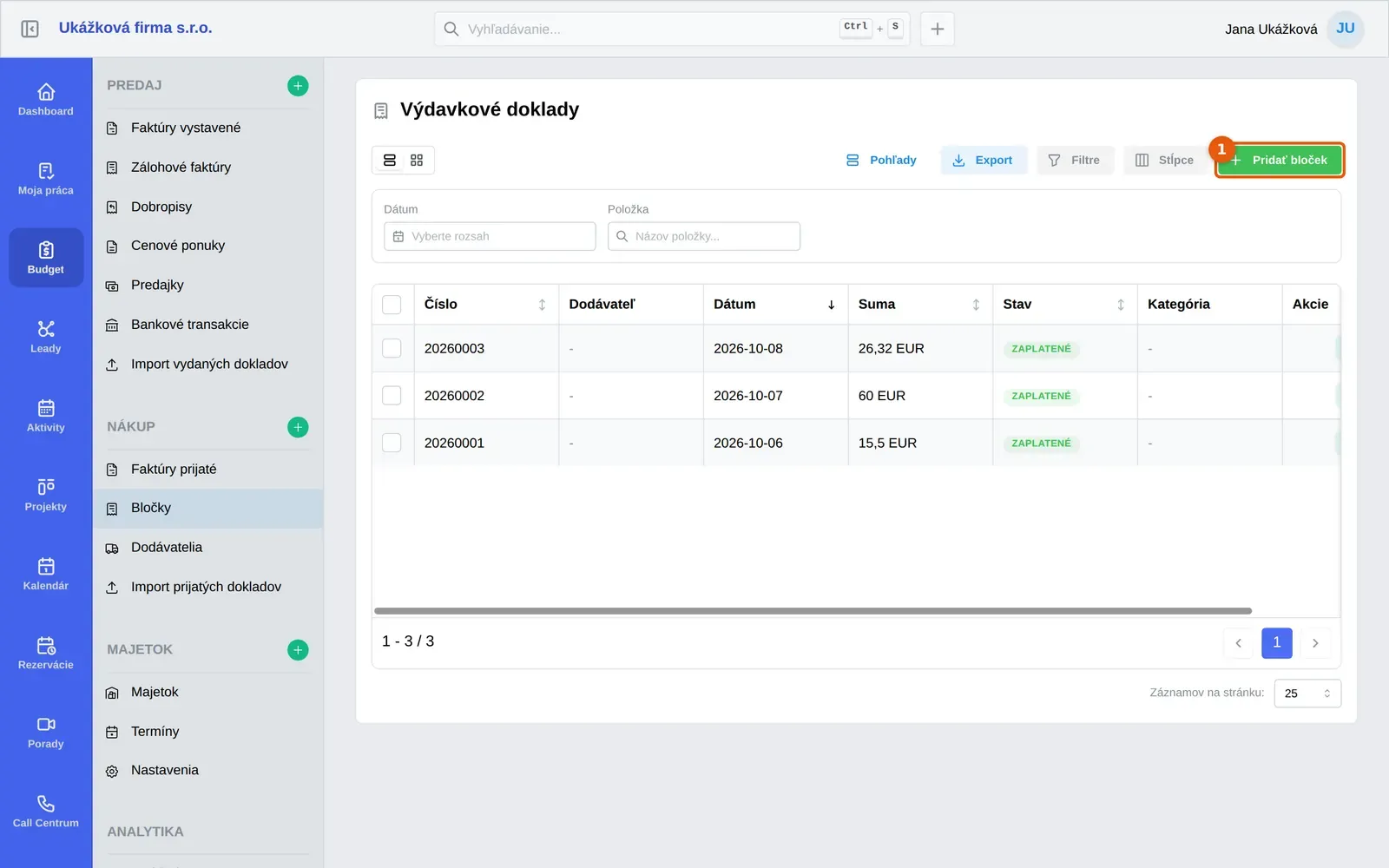Screen dimensions: 1389x868
Task: Open the Pohľady views button
Action: tap(881, 161)
